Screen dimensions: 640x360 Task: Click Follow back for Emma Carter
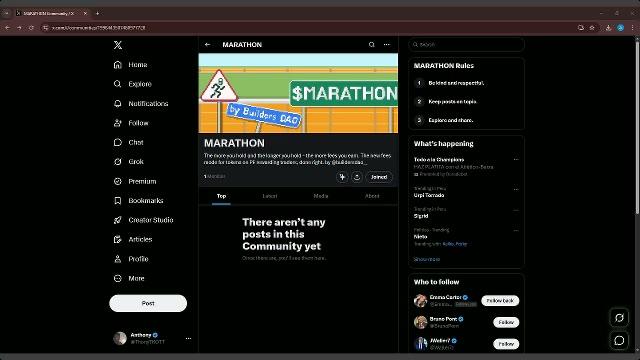[500, 301]
